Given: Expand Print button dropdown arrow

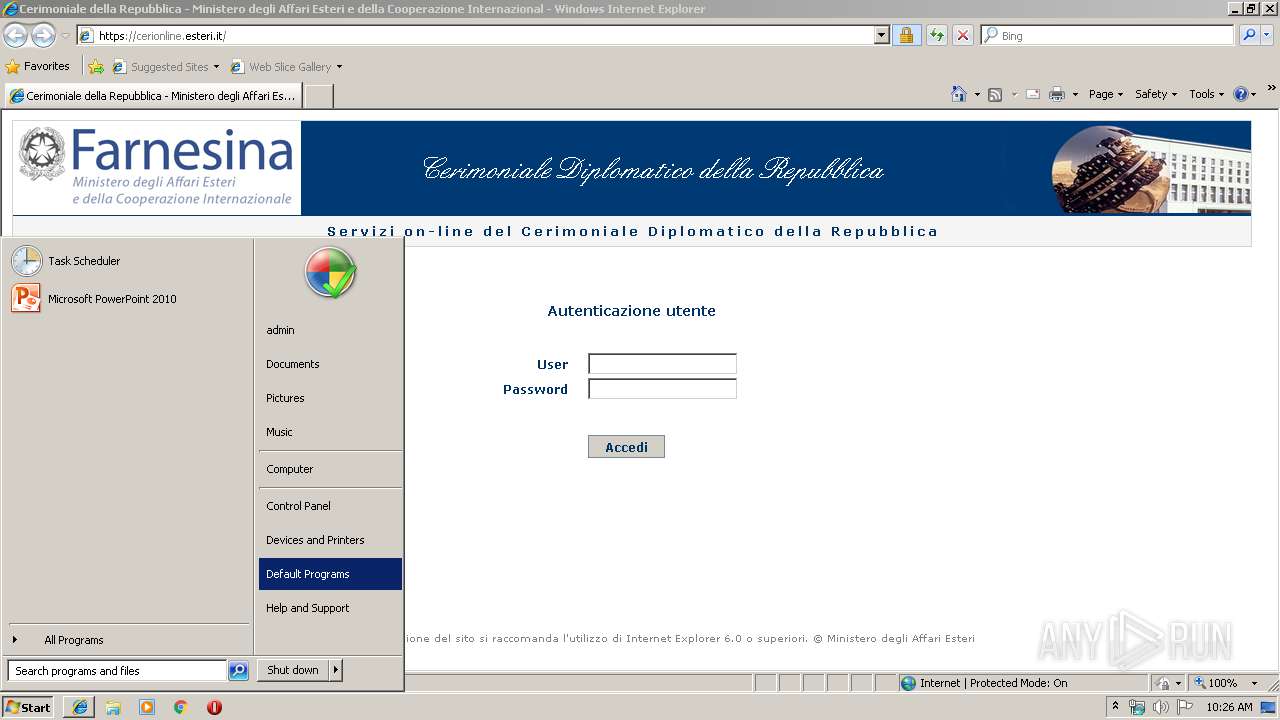Looking at the screenshot, I should point(1075,95).
